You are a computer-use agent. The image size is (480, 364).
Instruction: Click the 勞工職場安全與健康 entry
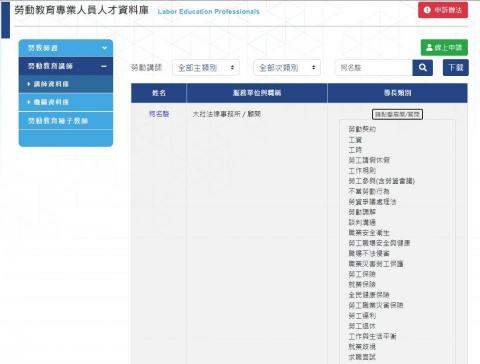coord(379,243)
